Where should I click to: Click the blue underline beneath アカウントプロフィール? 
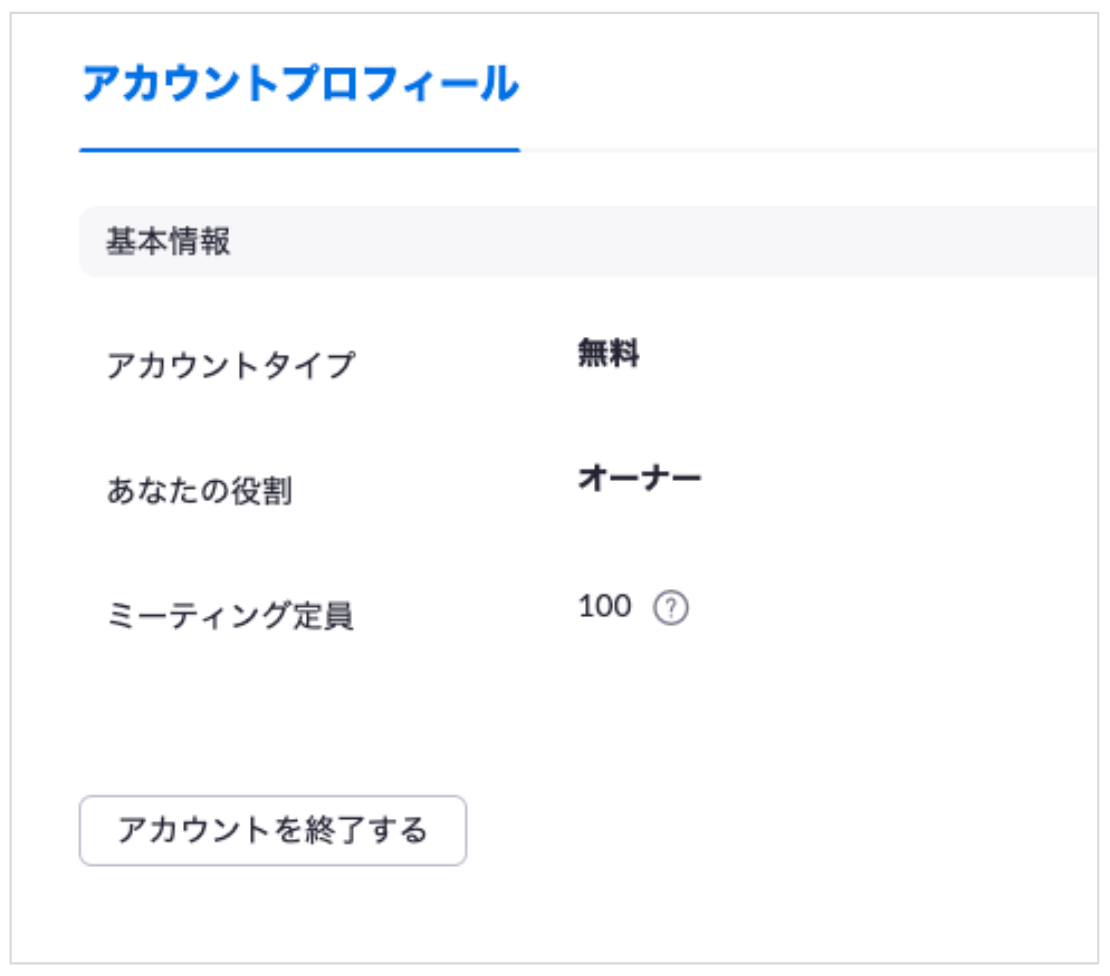coord(299,150)
